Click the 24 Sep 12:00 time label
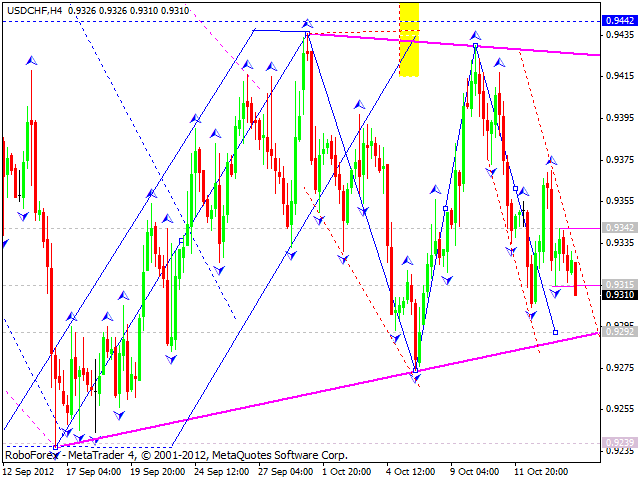The image size is (640, 480). click(x=222, y=472)
